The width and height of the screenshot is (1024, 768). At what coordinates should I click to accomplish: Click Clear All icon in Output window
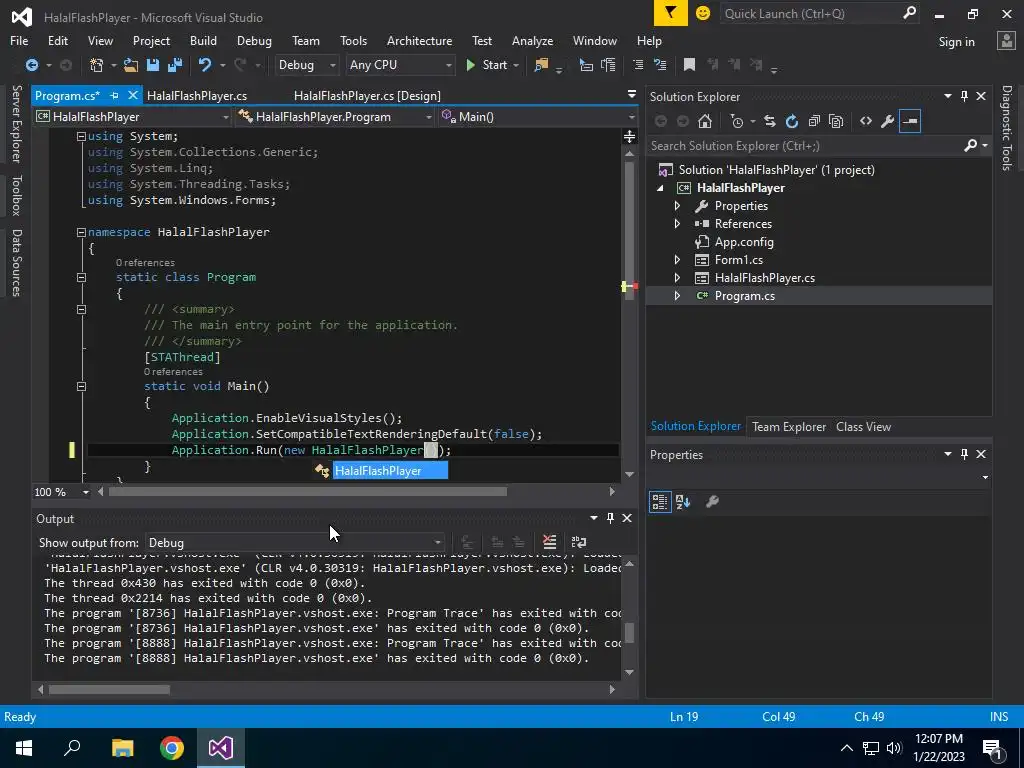(549, 542)
